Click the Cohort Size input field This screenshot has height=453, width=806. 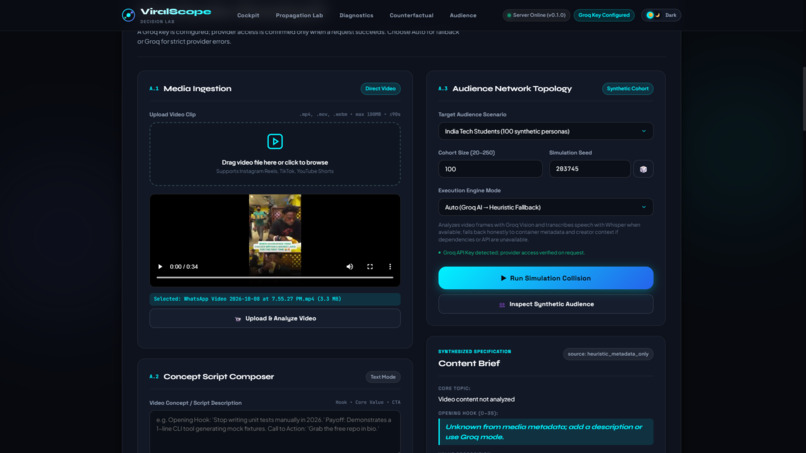tap(490, 169)
